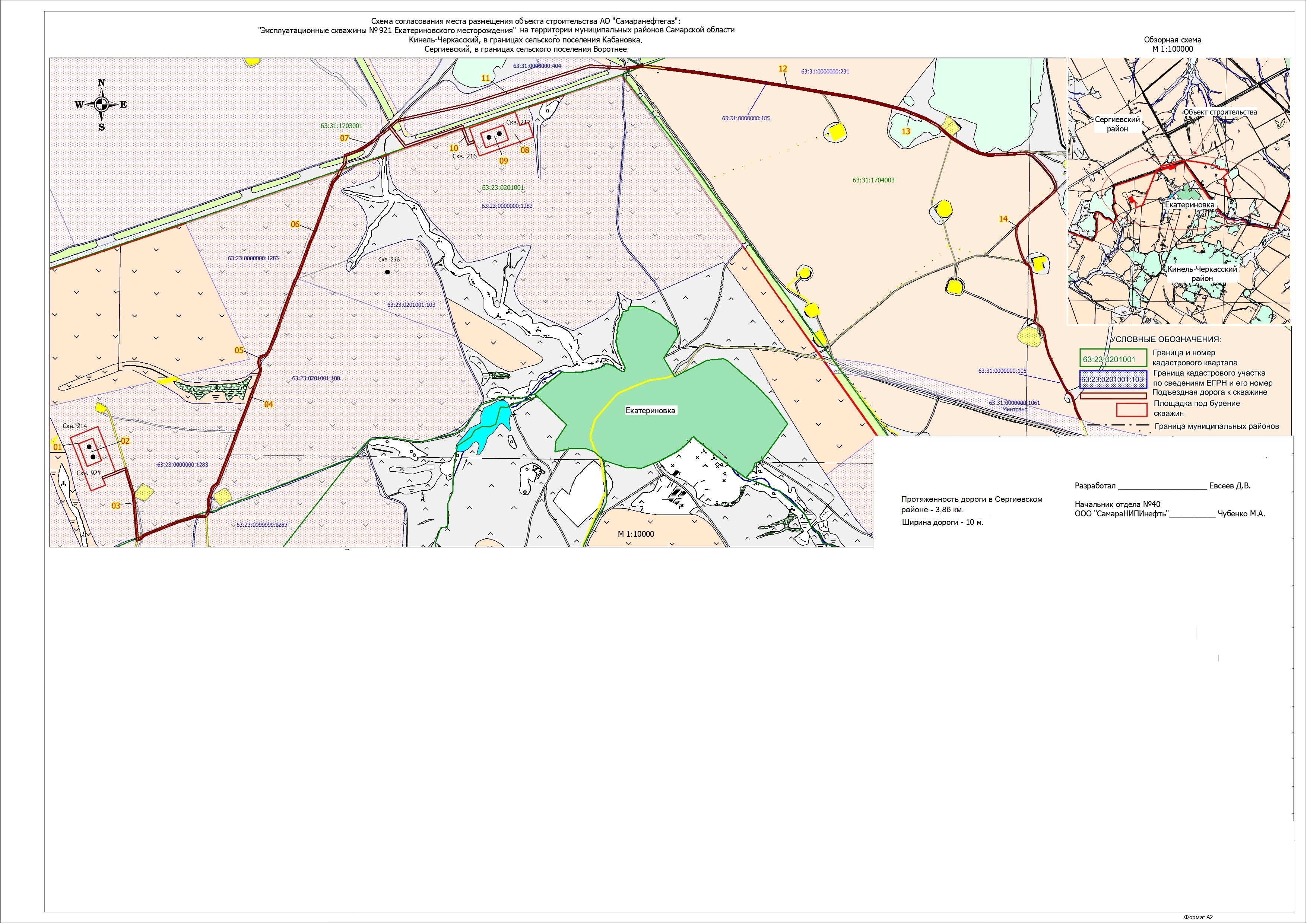Screen dimensions: 1307x924
Task: Click the black well dot under Скв. 218
Action: 388,272
